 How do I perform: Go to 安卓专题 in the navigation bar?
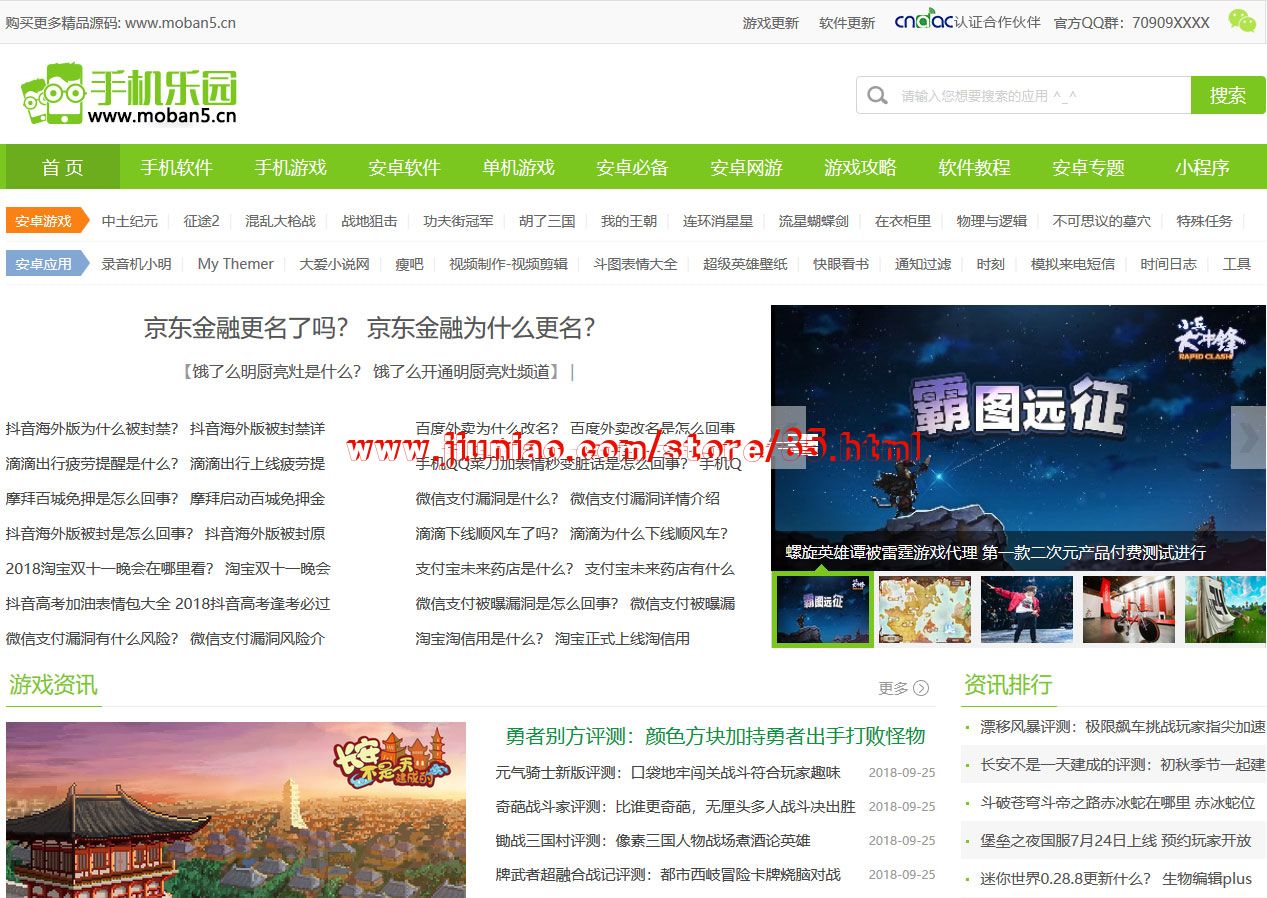(1088, 167)
